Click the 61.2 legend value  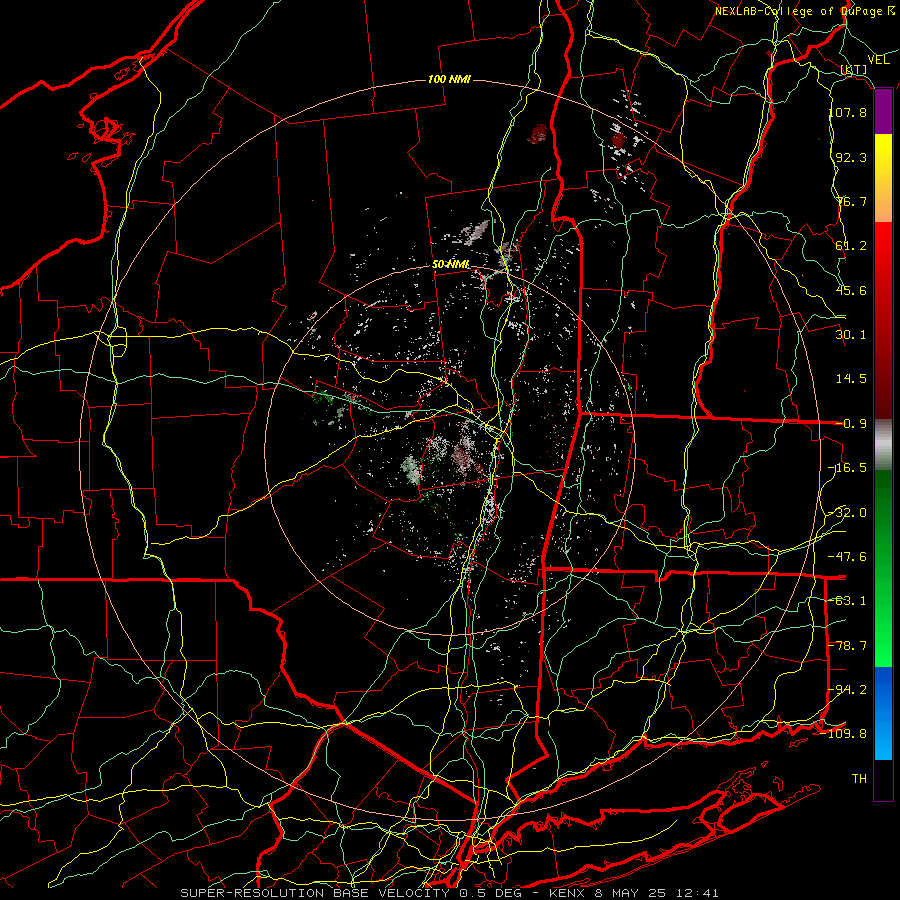(851, 246)
